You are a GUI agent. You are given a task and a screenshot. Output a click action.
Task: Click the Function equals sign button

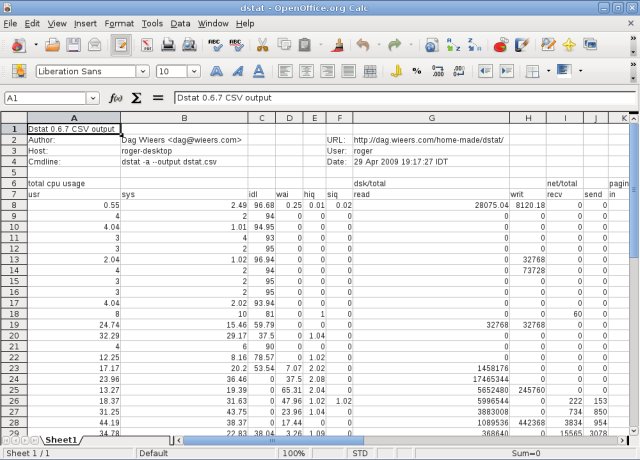click(158, 98)
